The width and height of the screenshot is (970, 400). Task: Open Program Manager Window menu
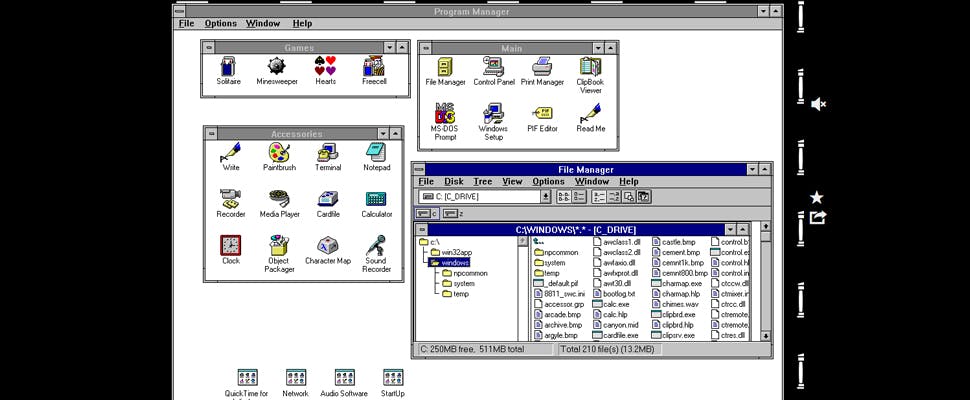[x=263, y=23]
